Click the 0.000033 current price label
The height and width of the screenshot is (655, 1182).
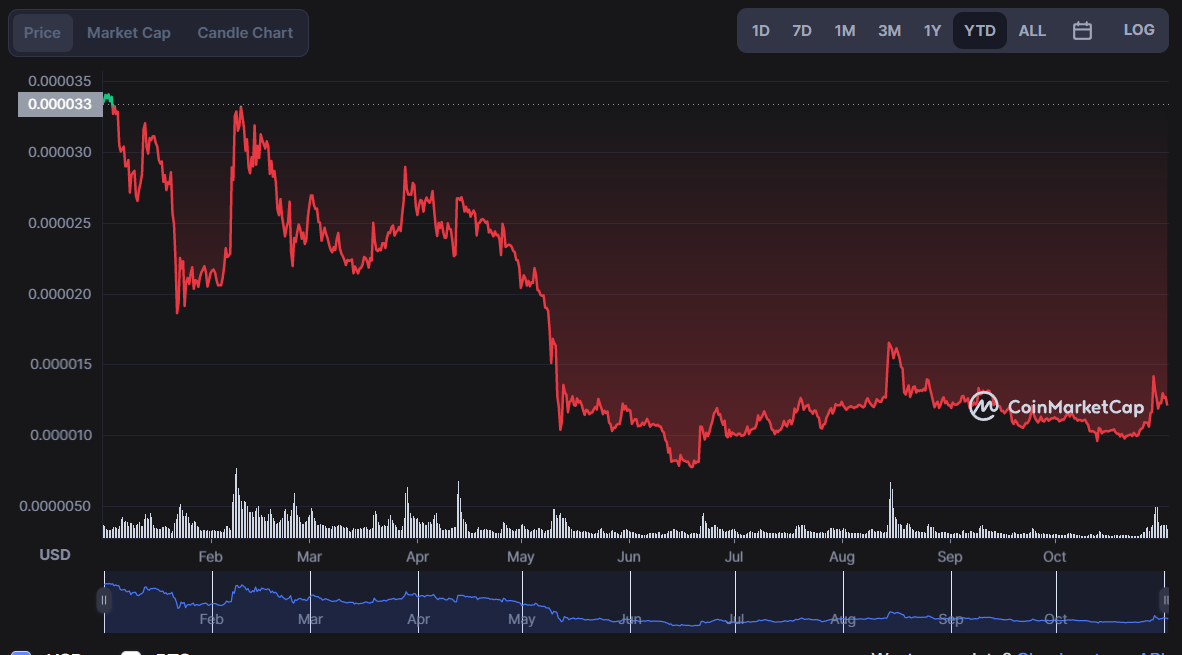(x=60, y=104)
